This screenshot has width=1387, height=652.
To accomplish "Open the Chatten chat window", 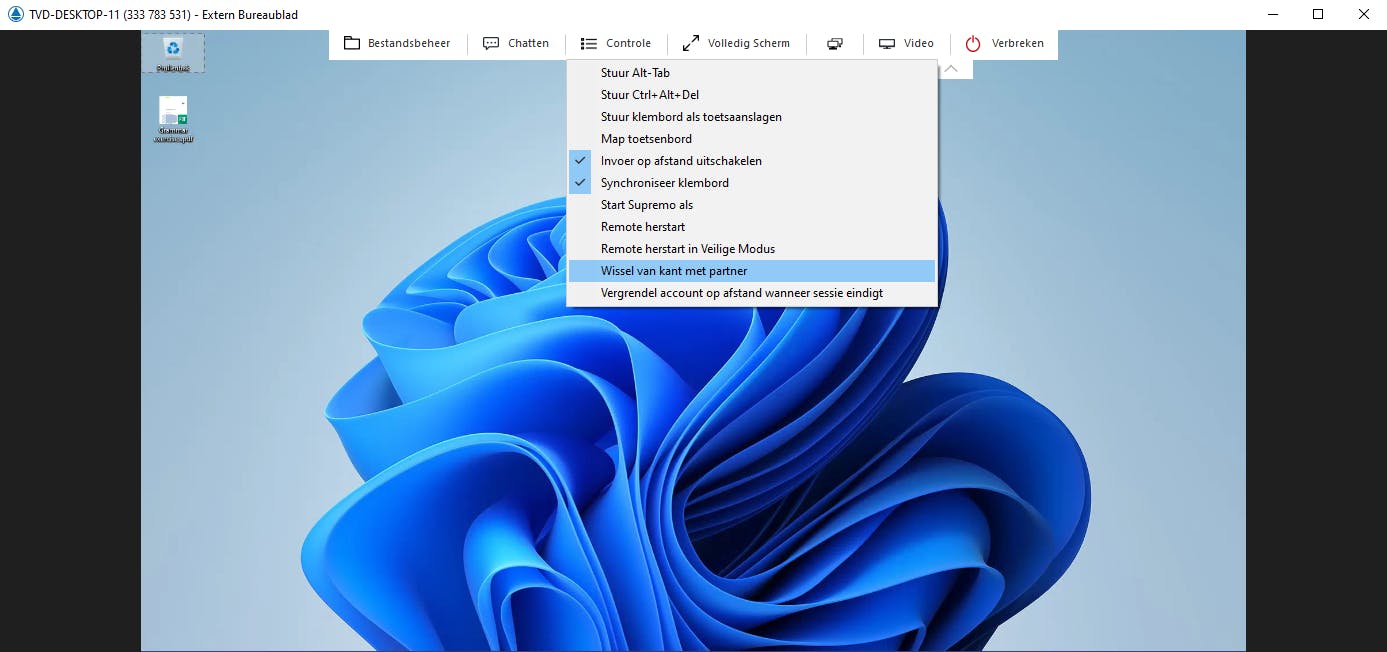I will pyautogui.click(x=516, y=43).
